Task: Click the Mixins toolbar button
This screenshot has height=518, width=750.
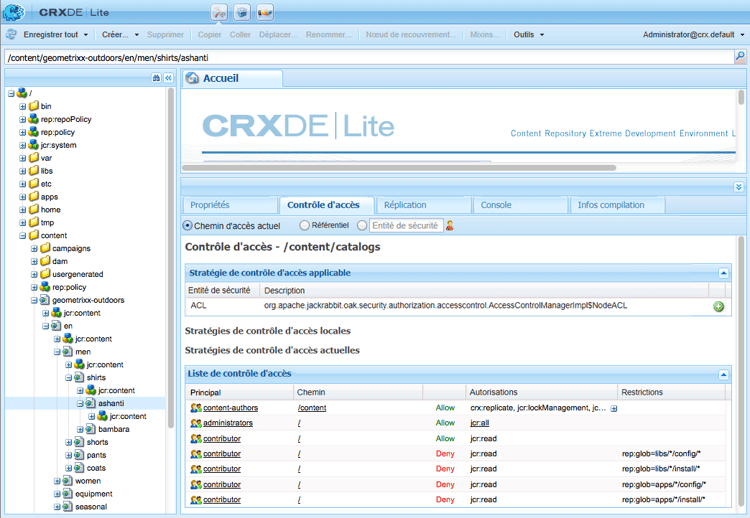Action: click(484, 34)
